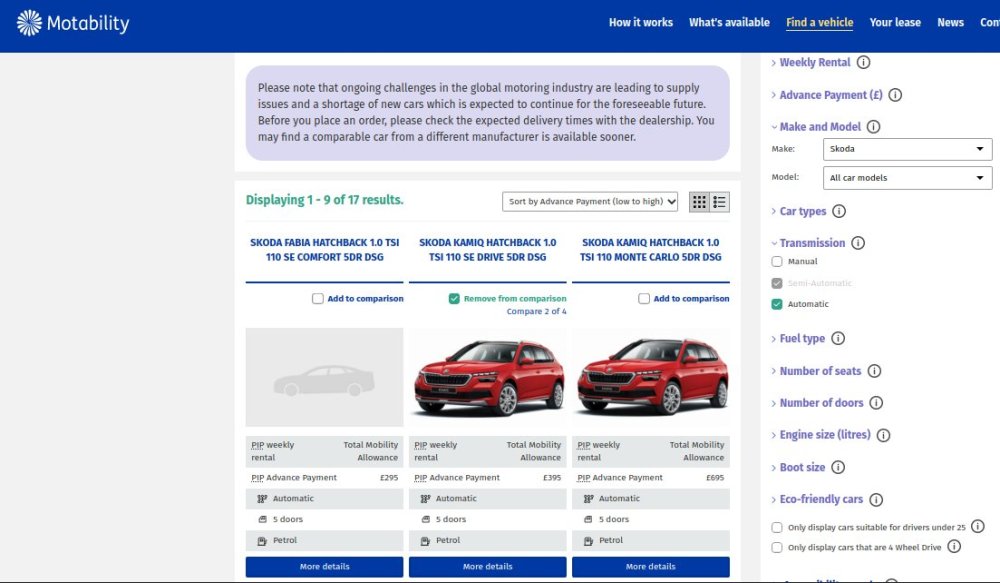Screen dimensions: 1000x583
Task: Select the Kamiq SE Drive red car image
Action: (488, 377)
